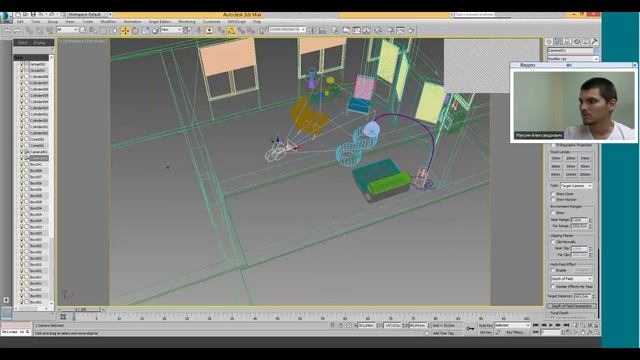Check Multi-Pass Effect Enable checkbox
Viewport: 640px width, 360px height.
(553, 270)
